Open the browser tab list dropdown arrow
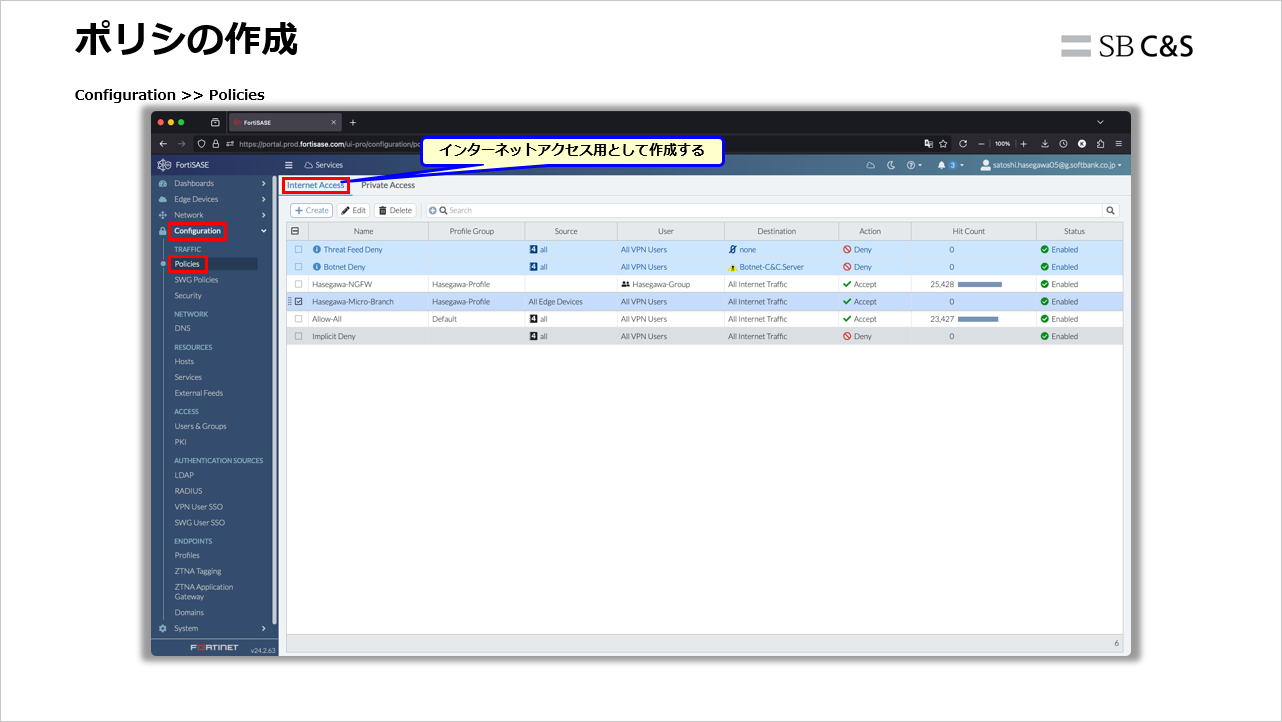Screen dimensions: 1282x722 tap(1101, 122)
